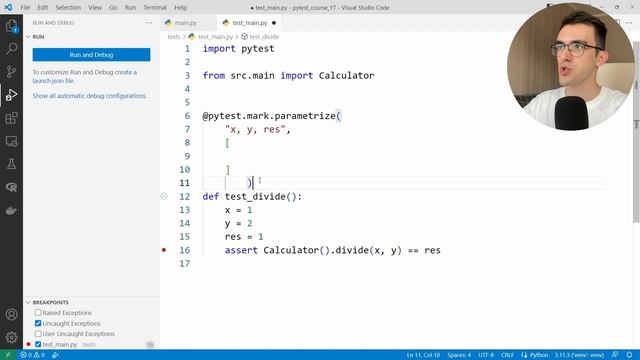Image resolution: width=640 pixels, height=360 pixels.
Task: Click the tests folder breadcrumb
Action: pyautogui.click(x=174, y=37)
